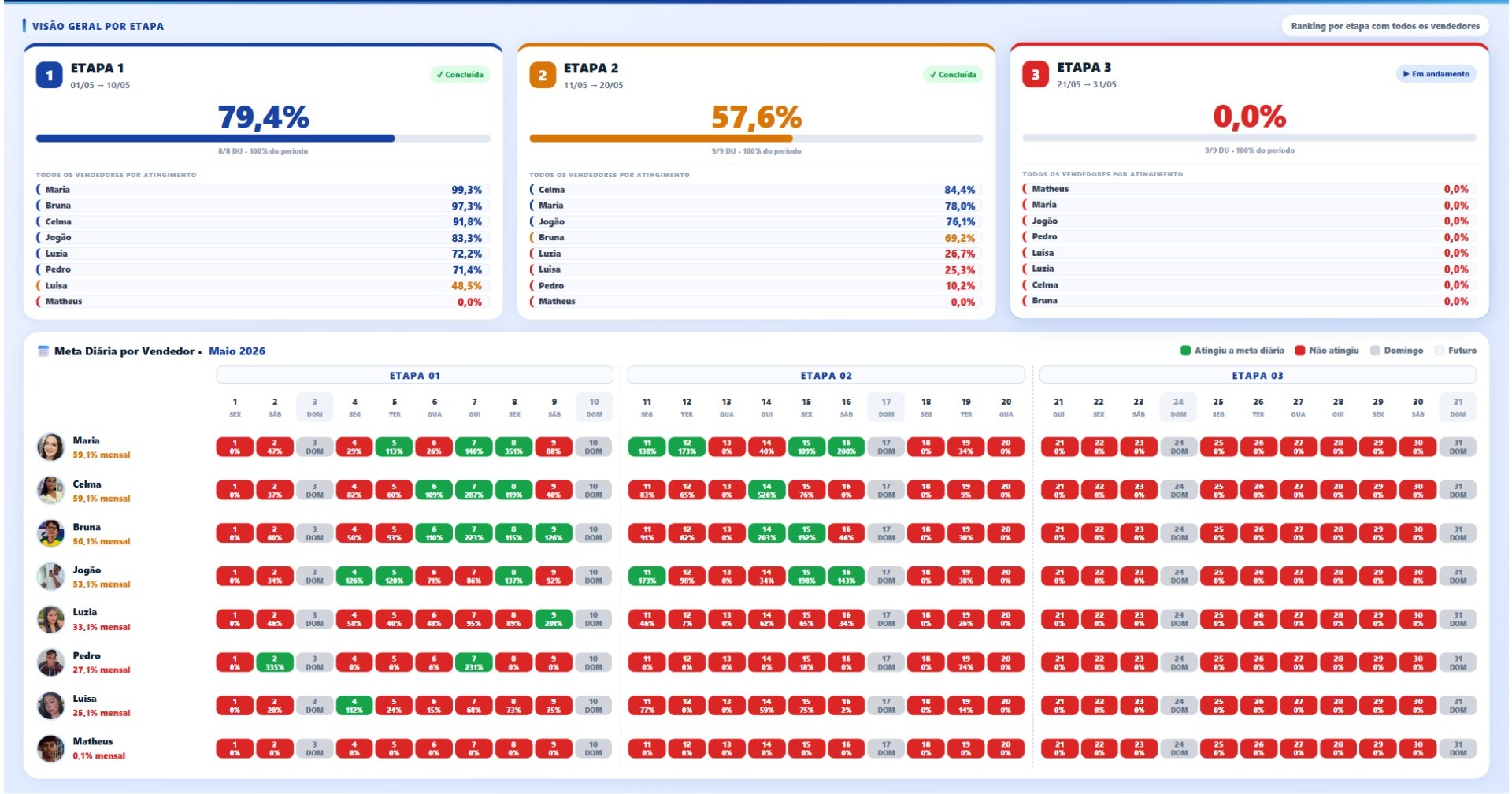Click the 'Futuro' legend swatch
This screenshot has width=1512, height=794.
1440,351
